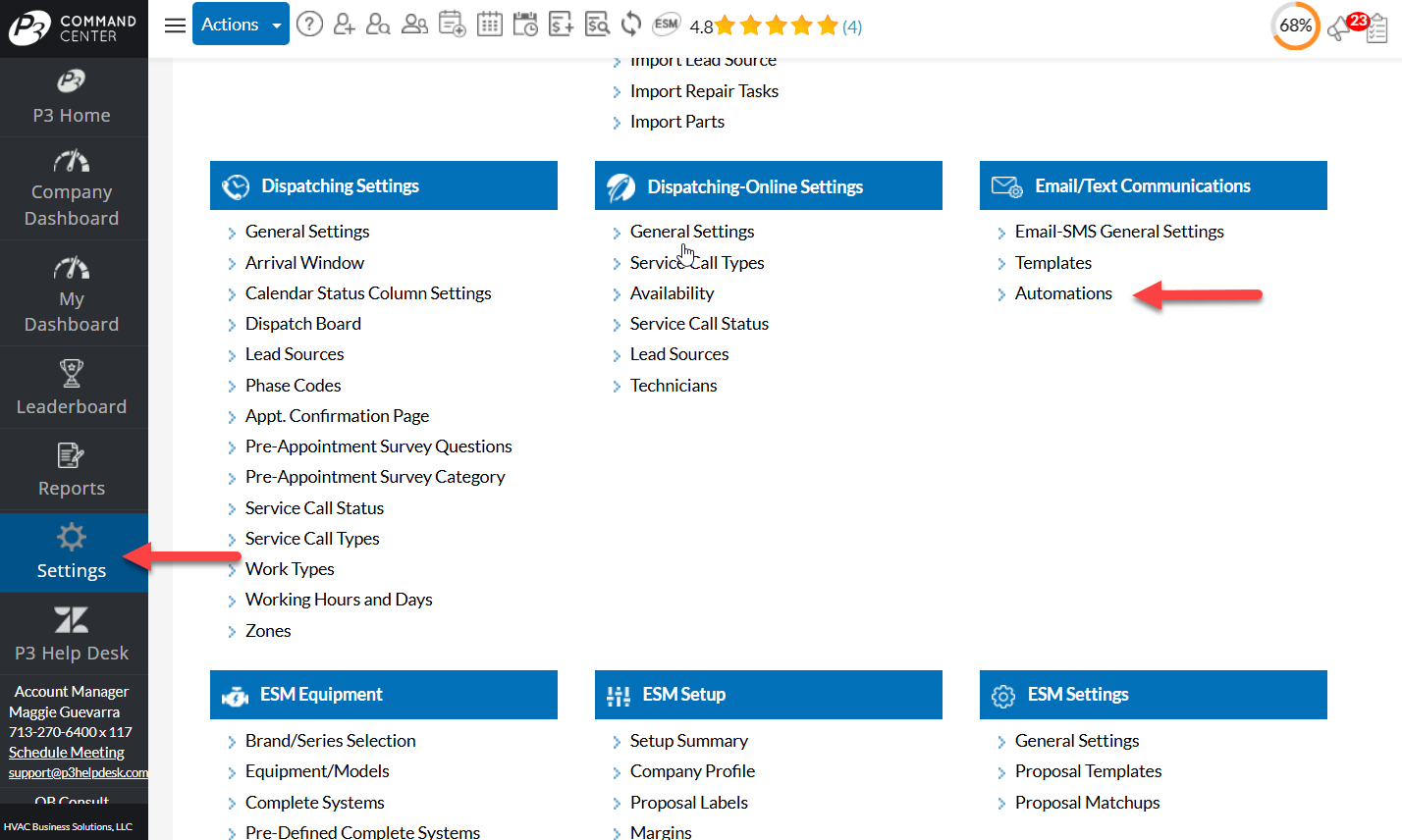Click the ESM logo icon
This screenshot has width=1402, height=840.
[x=667, y=25]
